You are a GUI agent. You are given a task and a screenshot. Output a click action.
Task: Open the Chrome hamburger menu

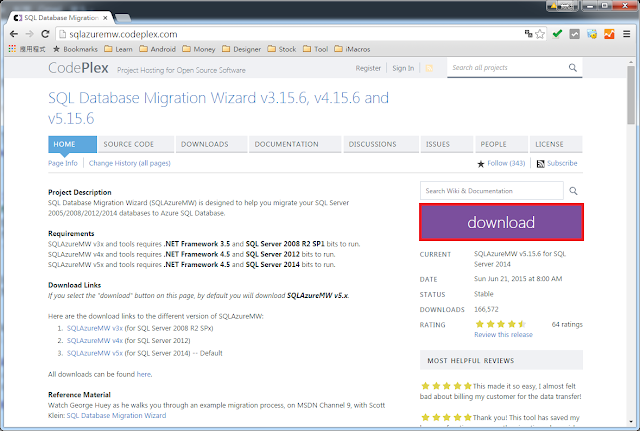[627, 34]
